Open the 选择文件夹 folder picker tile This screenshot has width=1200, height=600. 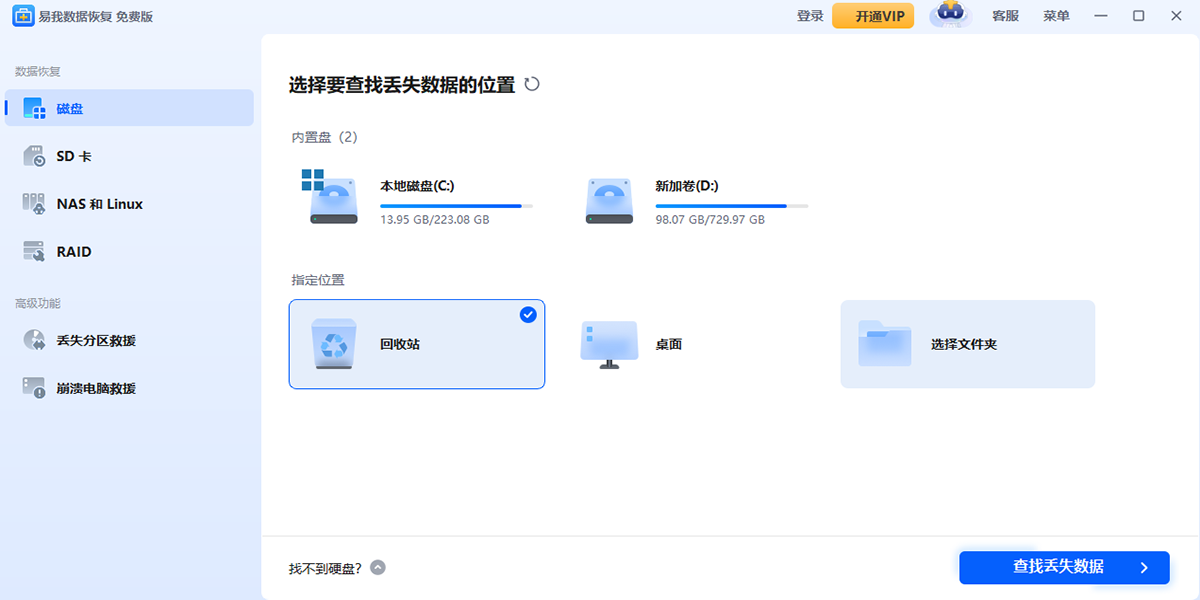tap(967, 344)
